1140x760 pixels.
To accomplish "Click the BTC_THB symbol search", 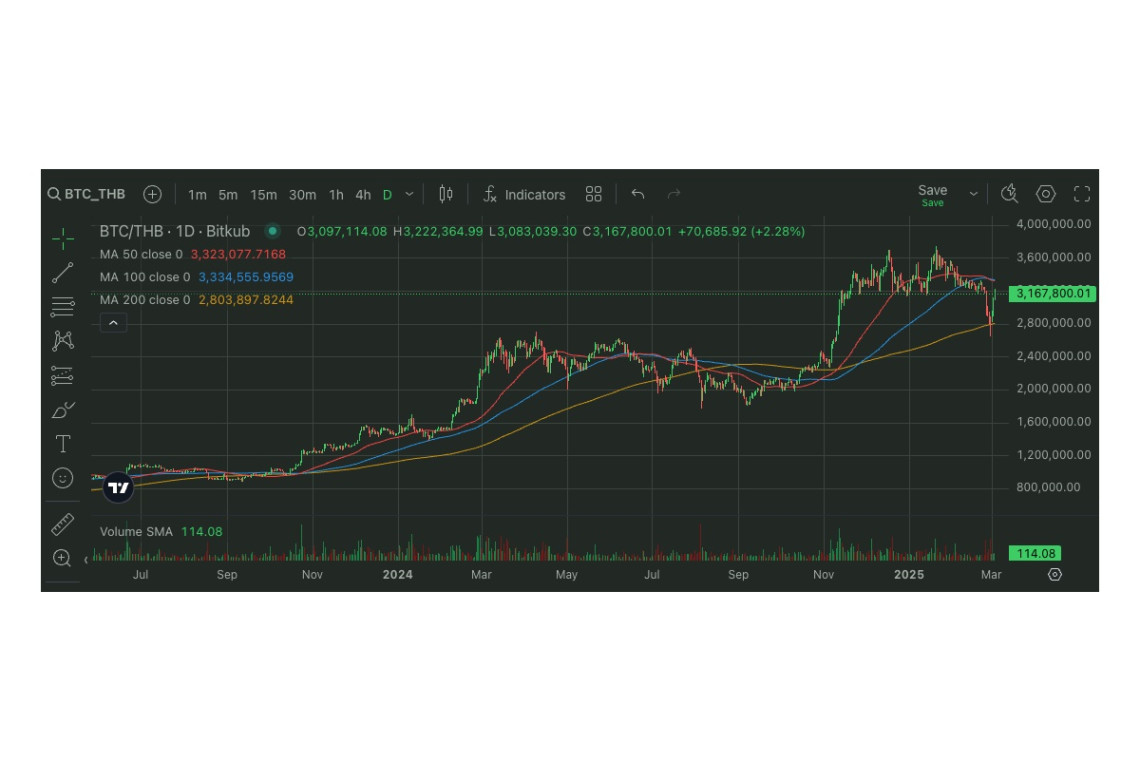I will point(87,194).
